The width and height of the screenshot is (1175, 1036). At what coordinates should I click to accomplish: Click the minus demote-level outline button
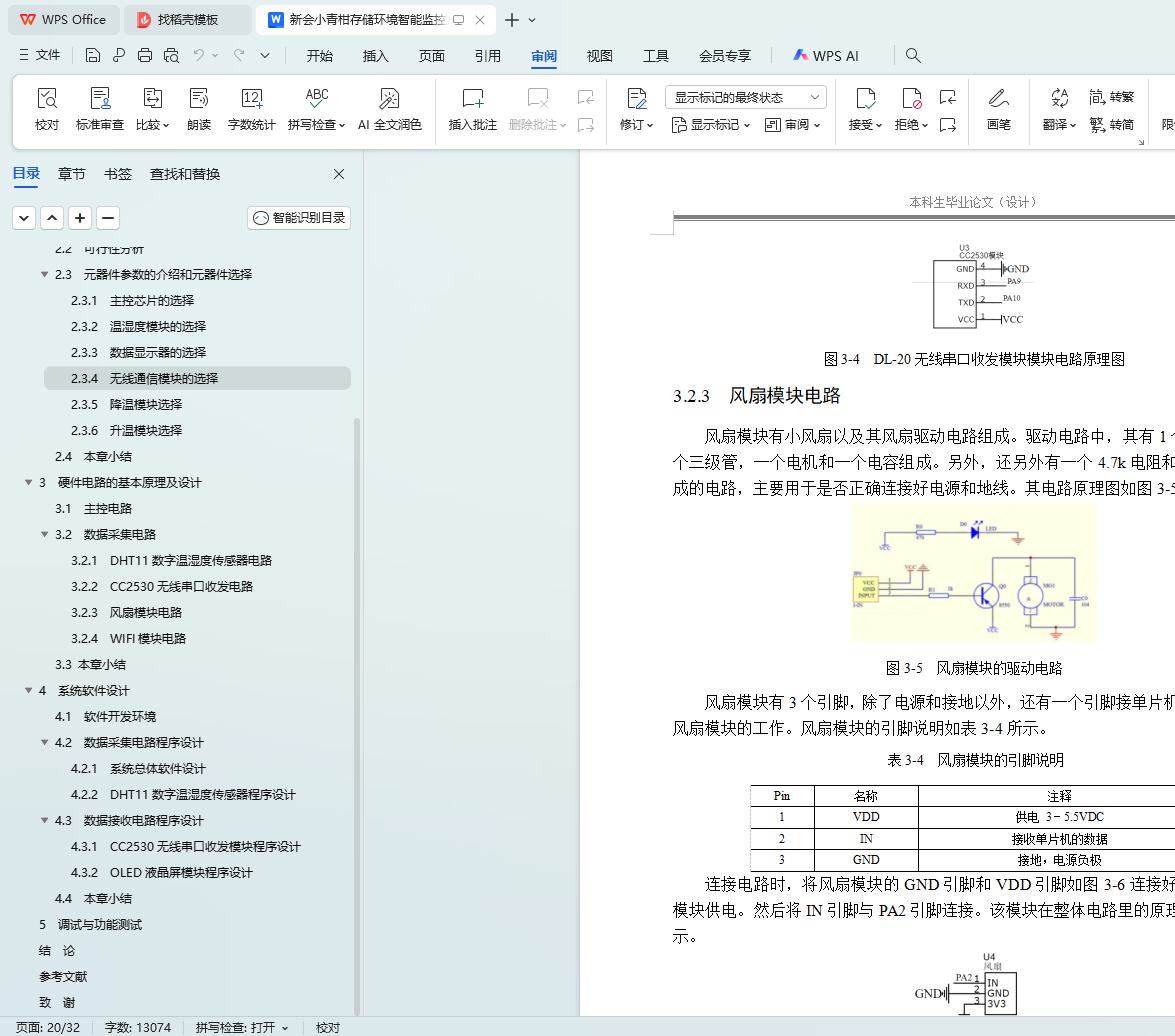click(x=108, y=218)
